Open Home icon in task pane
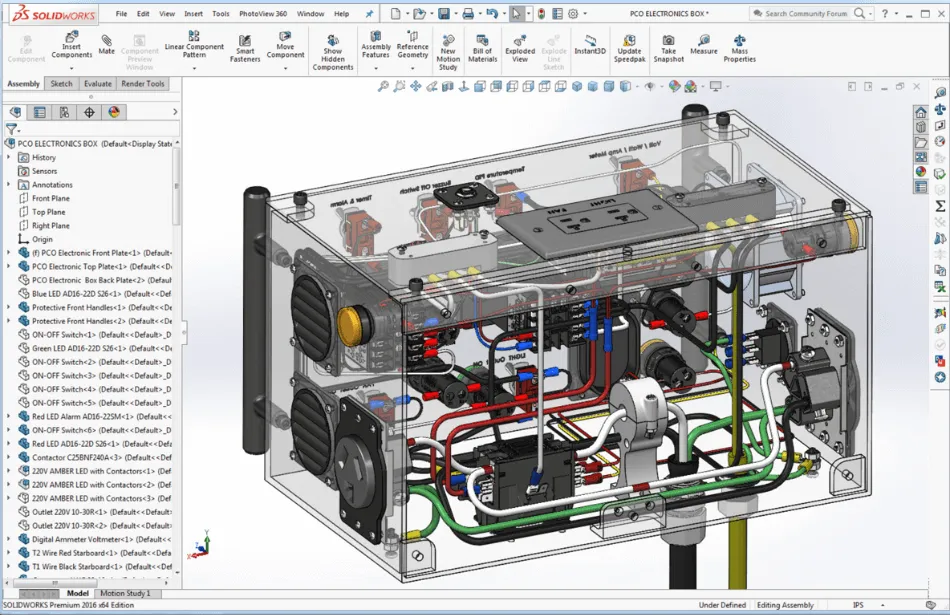This screenshot has width=950, height=615. (x=921, y=112)
